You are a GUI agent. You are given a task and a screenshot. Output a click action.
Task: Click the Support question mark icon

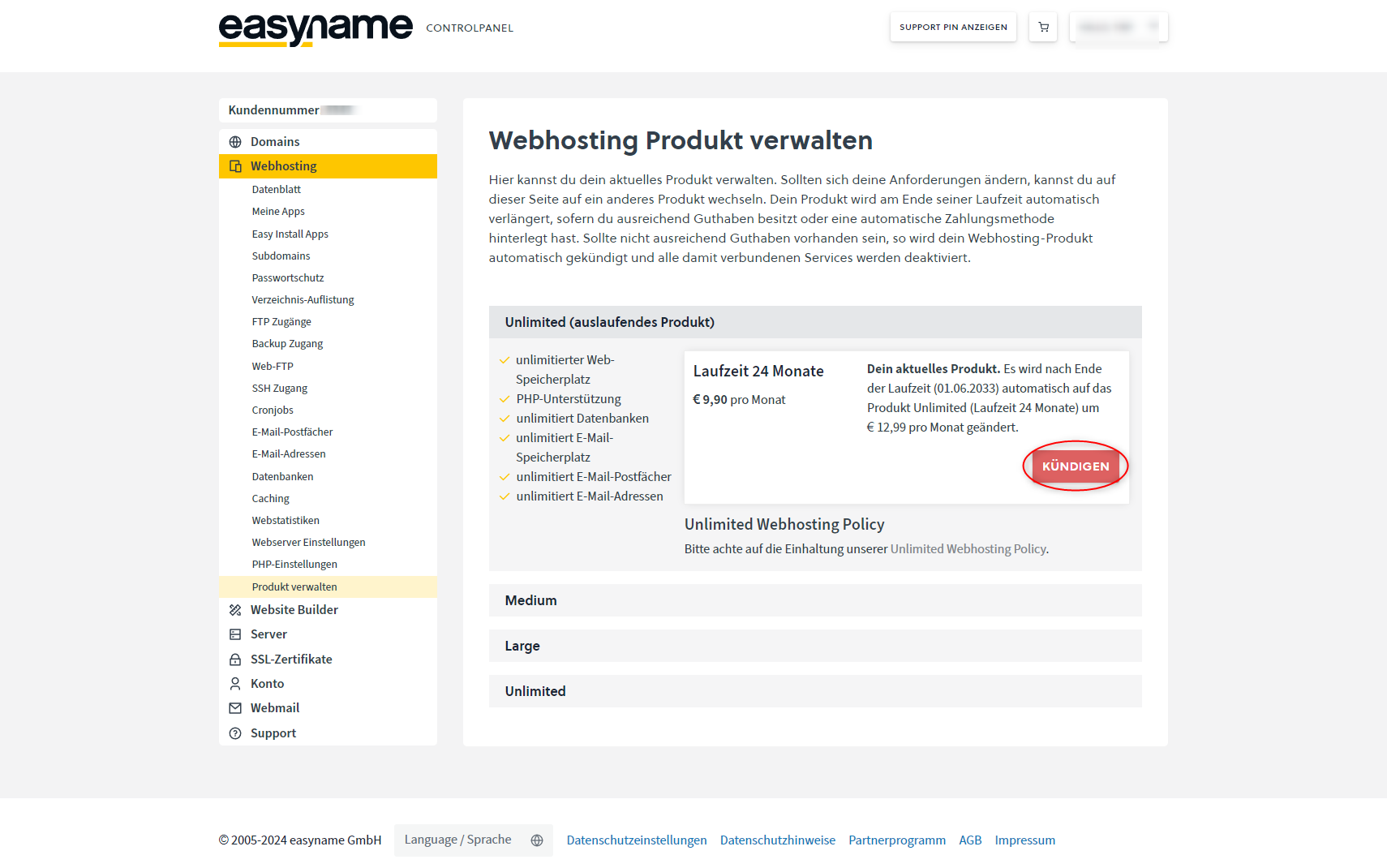click(235, 733)
